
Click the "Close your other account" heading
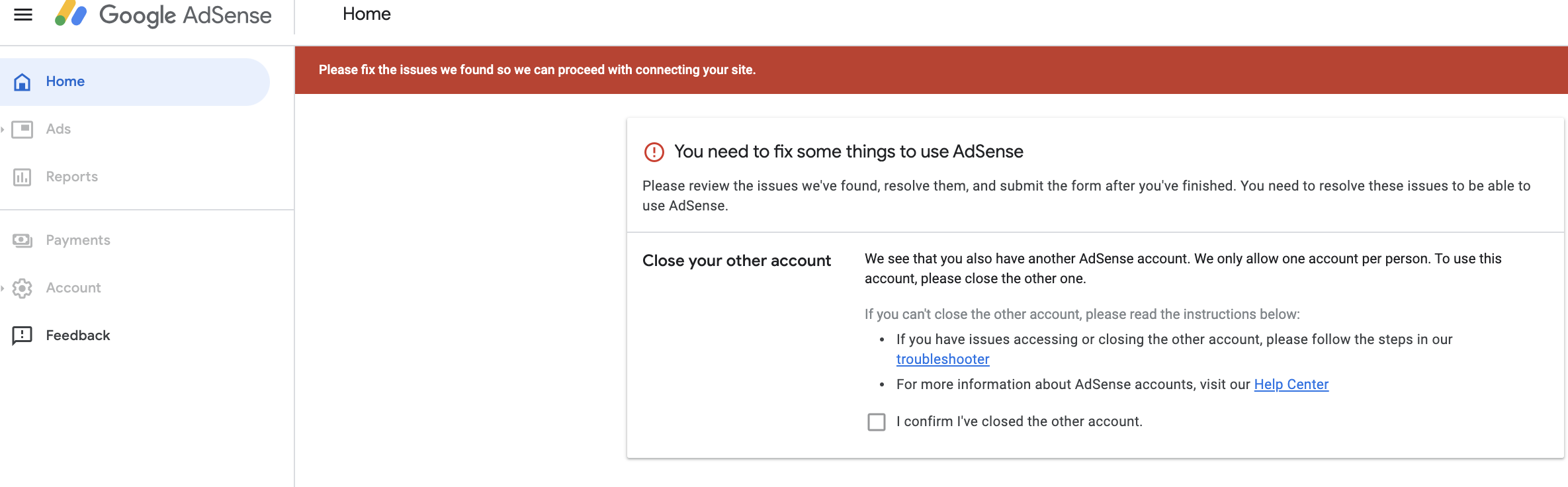tap(736, 261)
